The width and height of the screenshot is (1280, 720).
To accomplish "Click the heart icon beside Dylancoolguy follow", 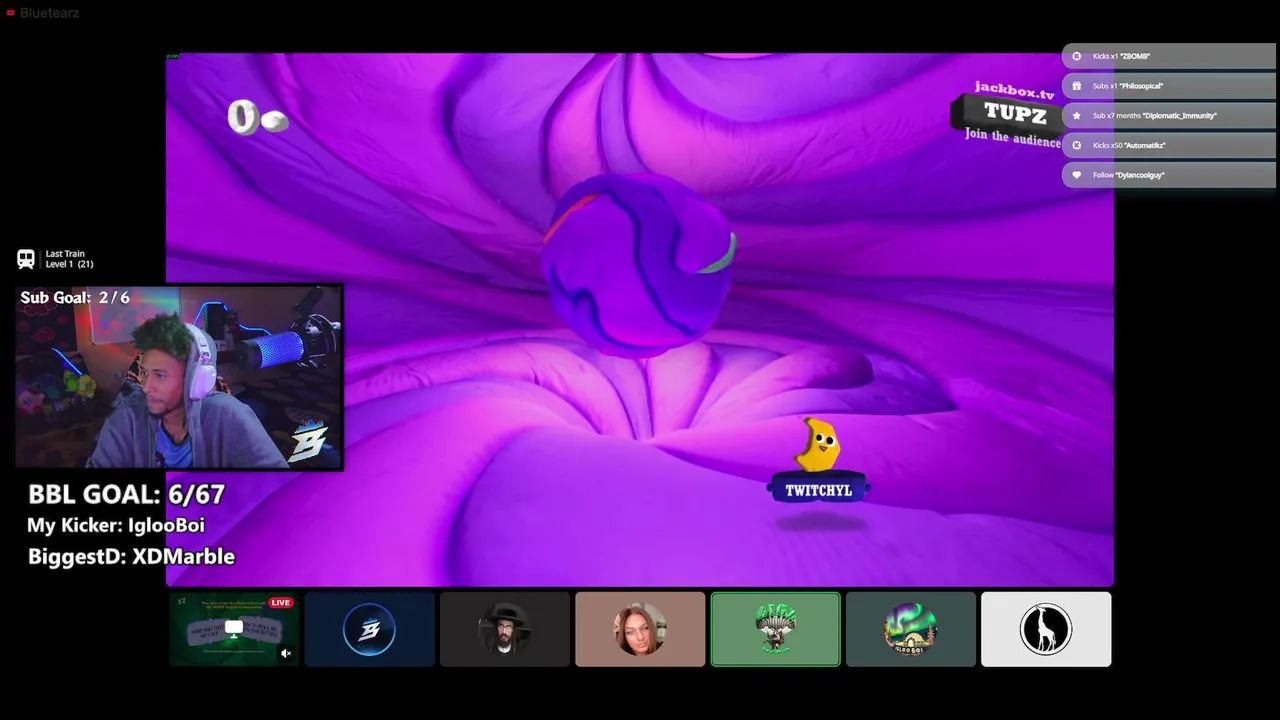I will point(1077,175).
